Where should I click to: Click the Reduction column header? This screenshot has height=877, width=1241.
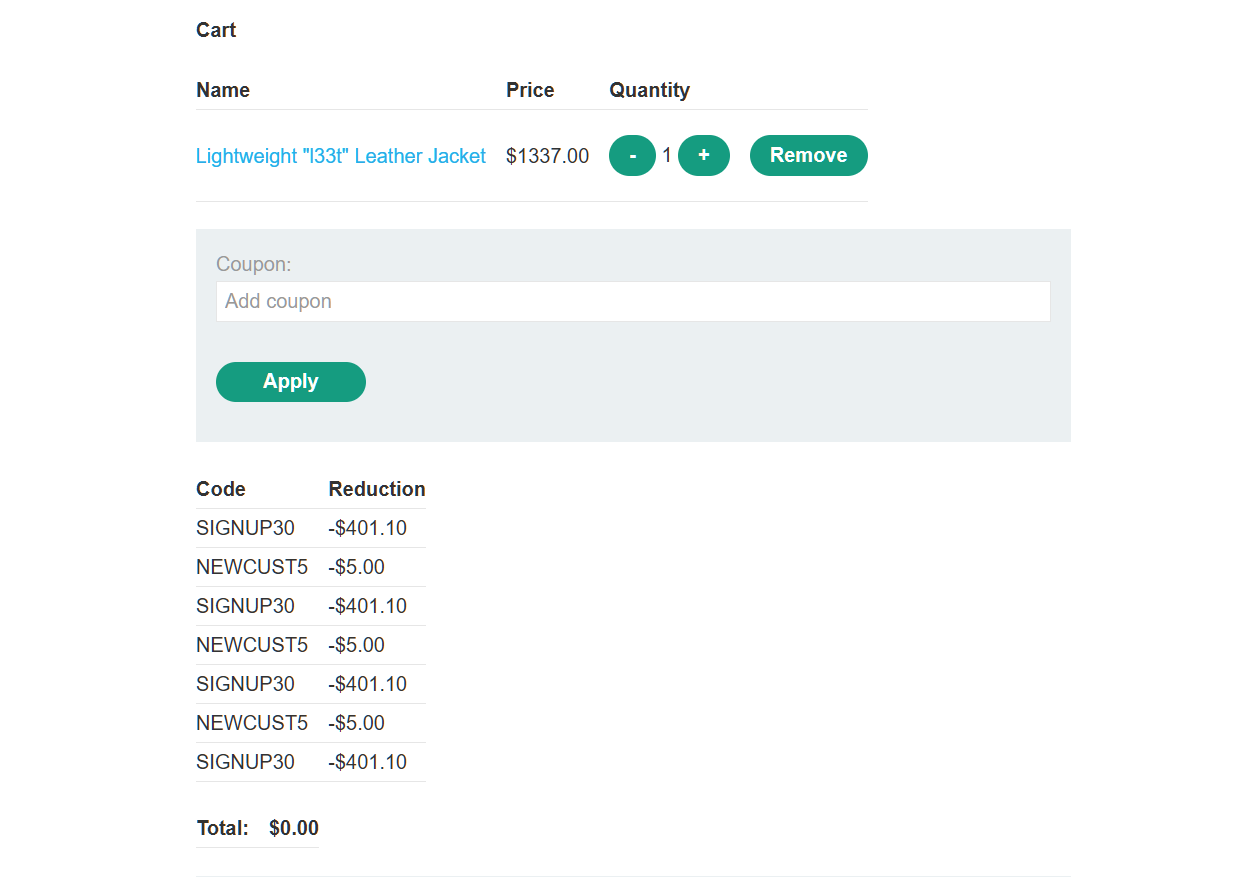tap(377, 489)
